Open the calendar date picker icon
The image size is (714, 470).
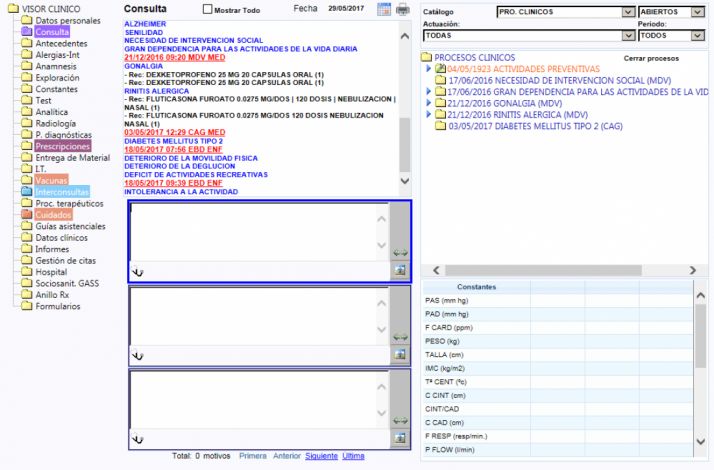pos(384,9)
